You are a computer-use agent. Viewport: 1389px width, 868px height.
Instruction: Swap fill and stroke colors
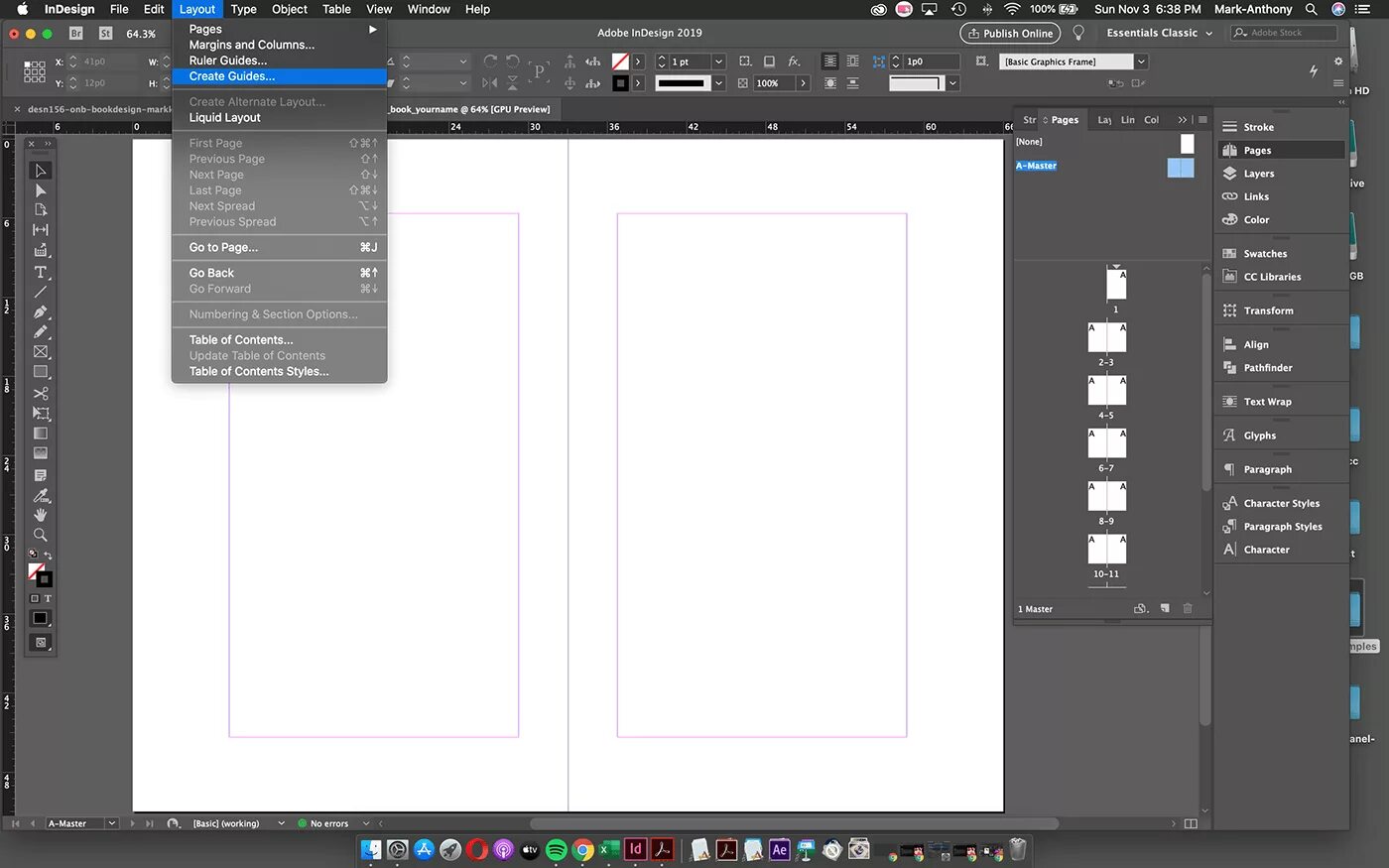pos(48,556)
